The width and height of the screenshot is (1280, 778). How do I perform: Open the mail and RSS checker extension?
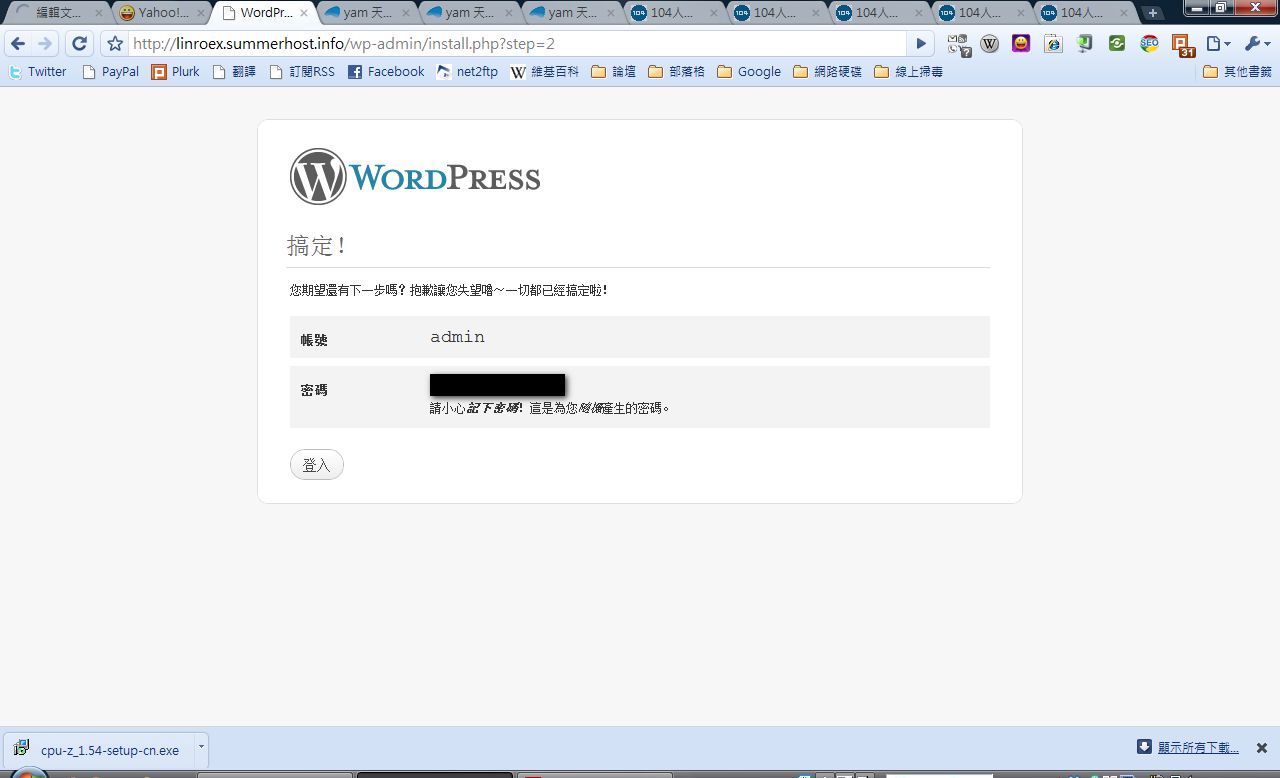click(959, 44)
